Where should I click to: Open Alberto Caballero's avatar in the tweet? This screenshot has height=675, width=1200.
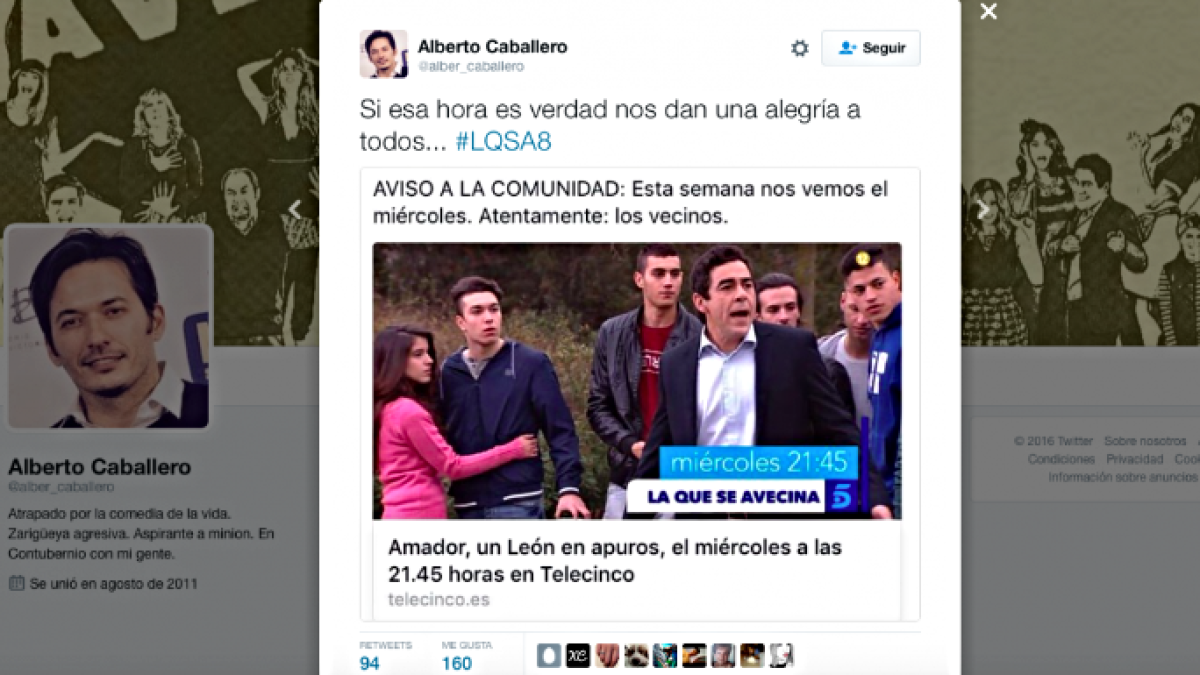(x=384, y=54)
